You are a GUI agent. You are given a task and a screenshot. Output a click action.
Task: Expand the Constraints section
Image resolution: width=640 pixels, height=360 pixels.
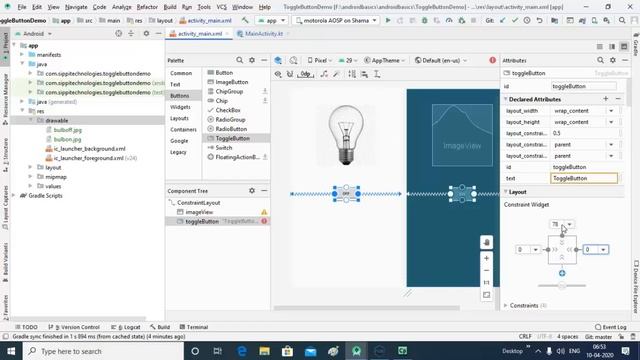point(506,305)
